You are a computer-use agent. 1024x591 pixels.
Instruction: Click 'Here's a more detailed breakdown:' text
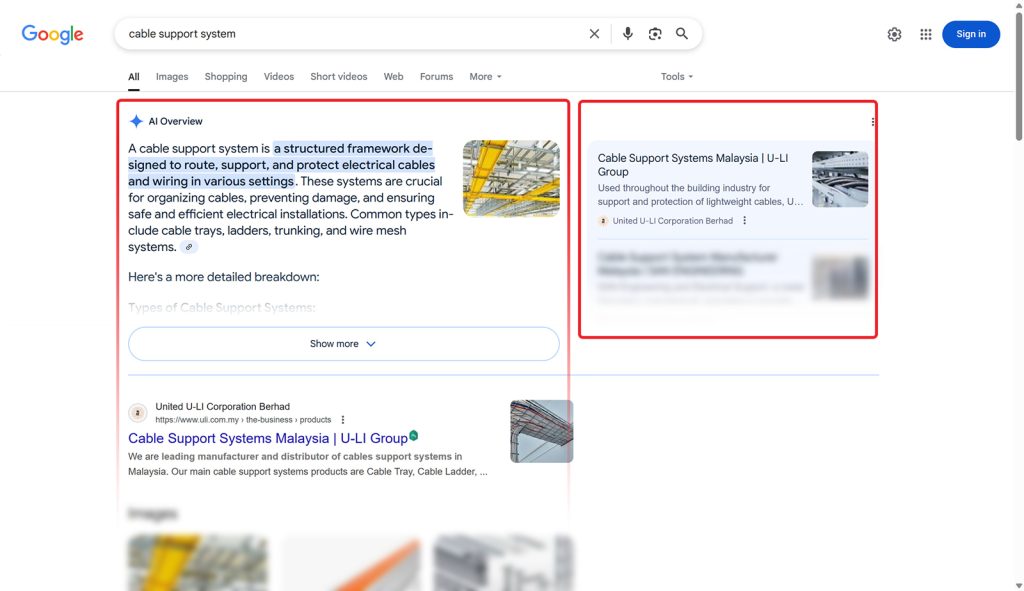224,277
